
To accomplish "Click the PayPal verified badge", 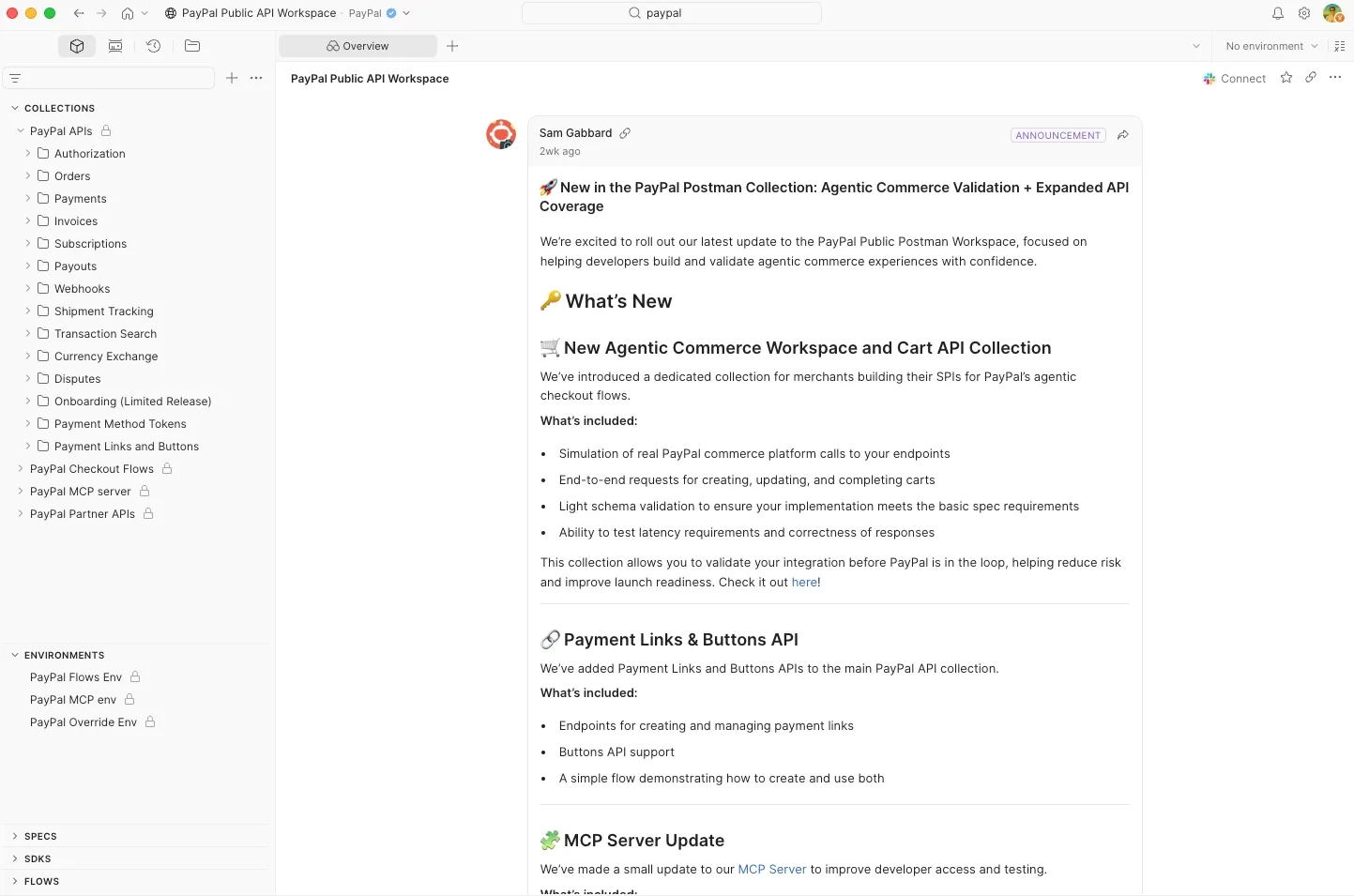I will [x=391, y=13].
